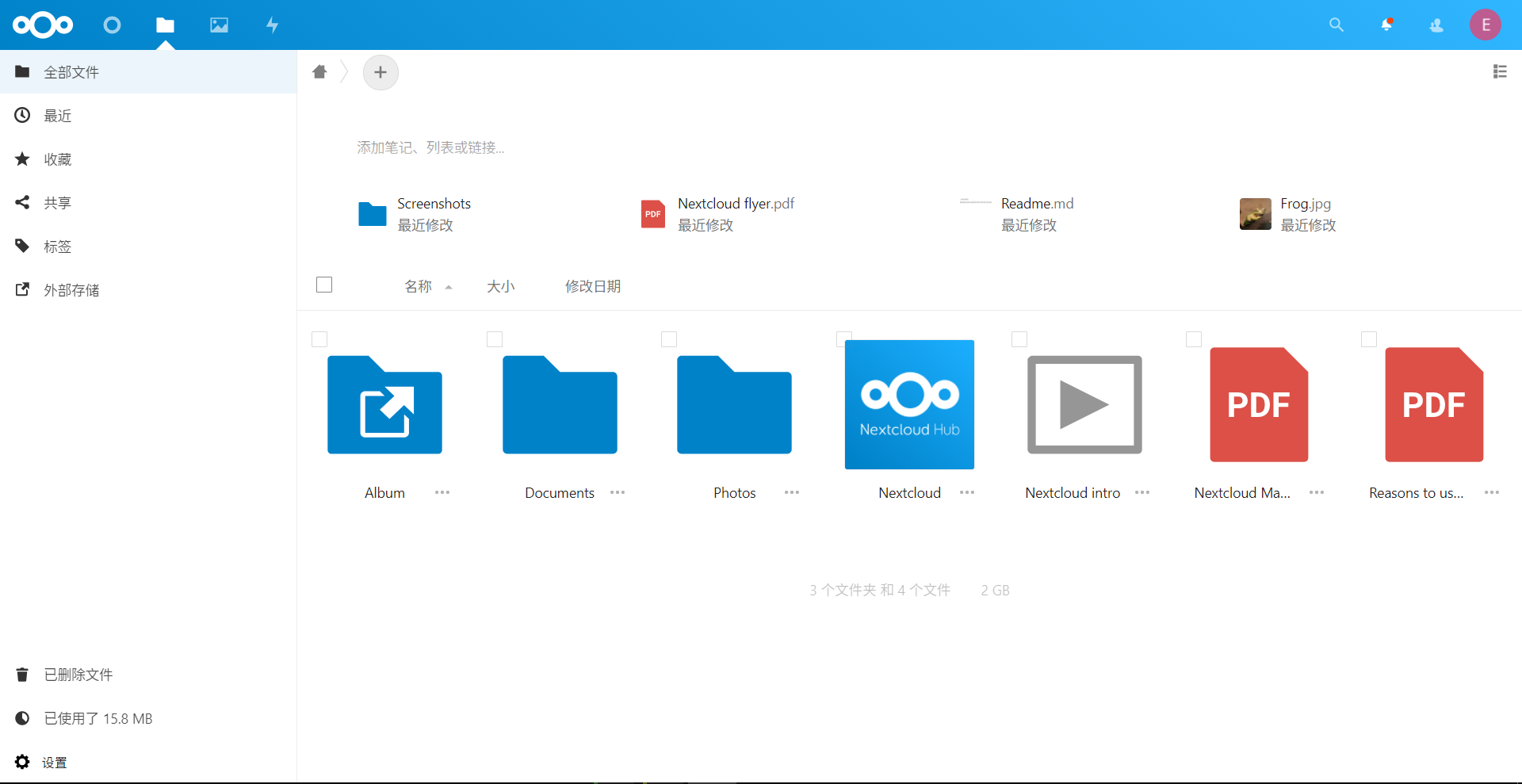Go to home folder breadcrumb icon
1522x784 pixels.
click(x=319, y=72)
